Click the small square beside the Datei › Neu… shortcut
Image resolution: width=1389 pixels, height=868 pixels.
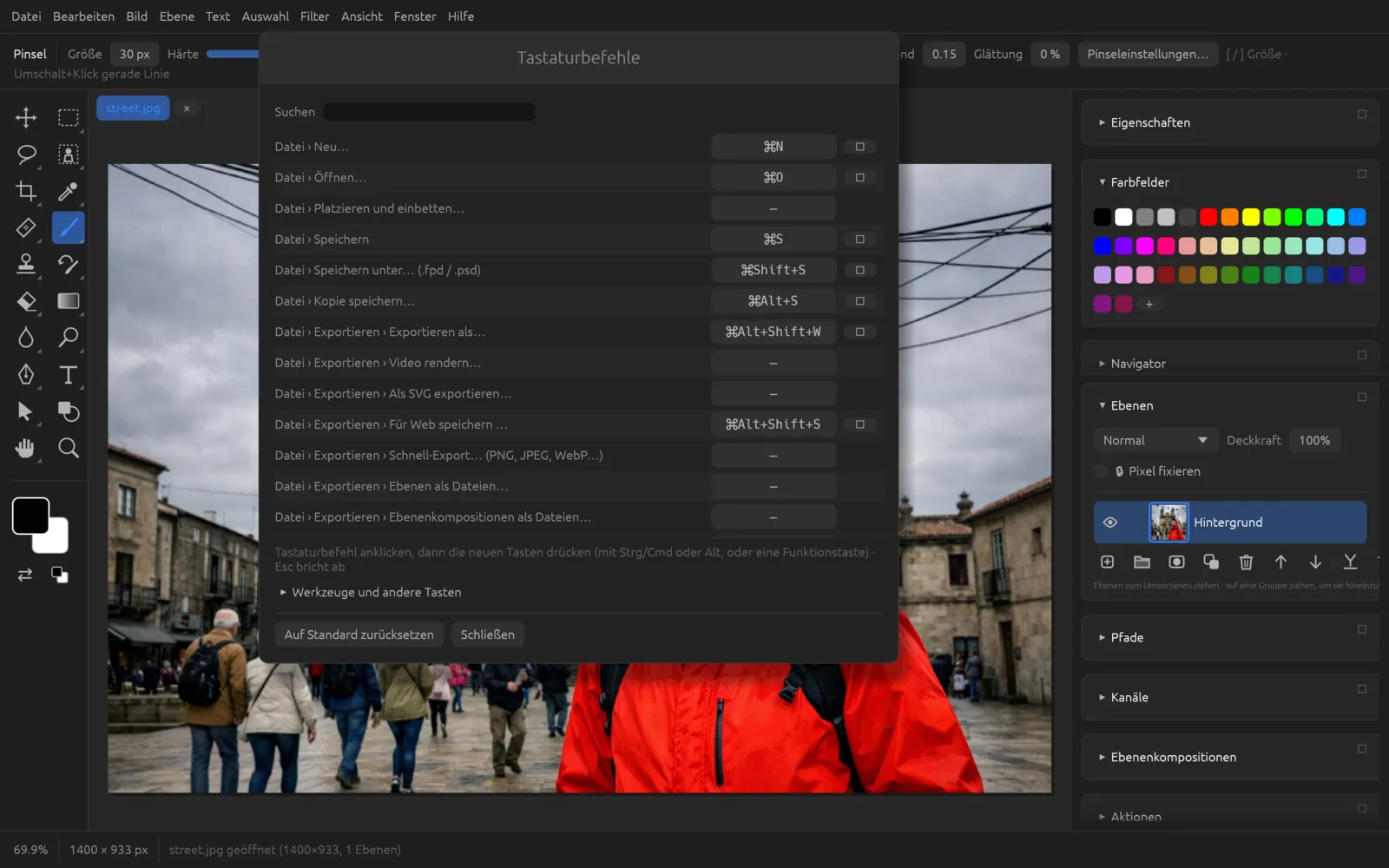(x=860, y=147)
